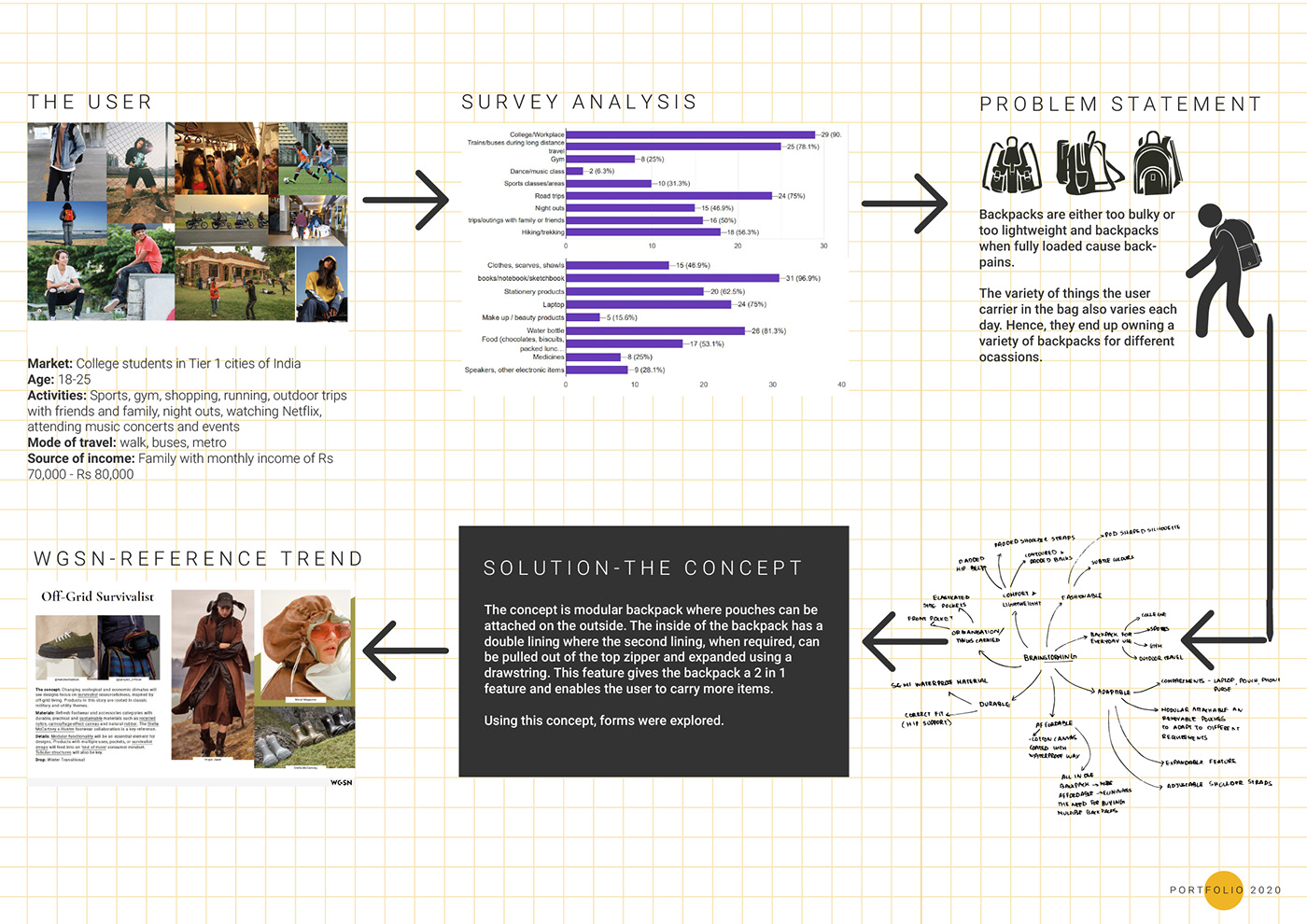This screenshot has width=1307, height=924.
Task: Click the 'Off-Grid Survivalist' title
Action: 97,596
